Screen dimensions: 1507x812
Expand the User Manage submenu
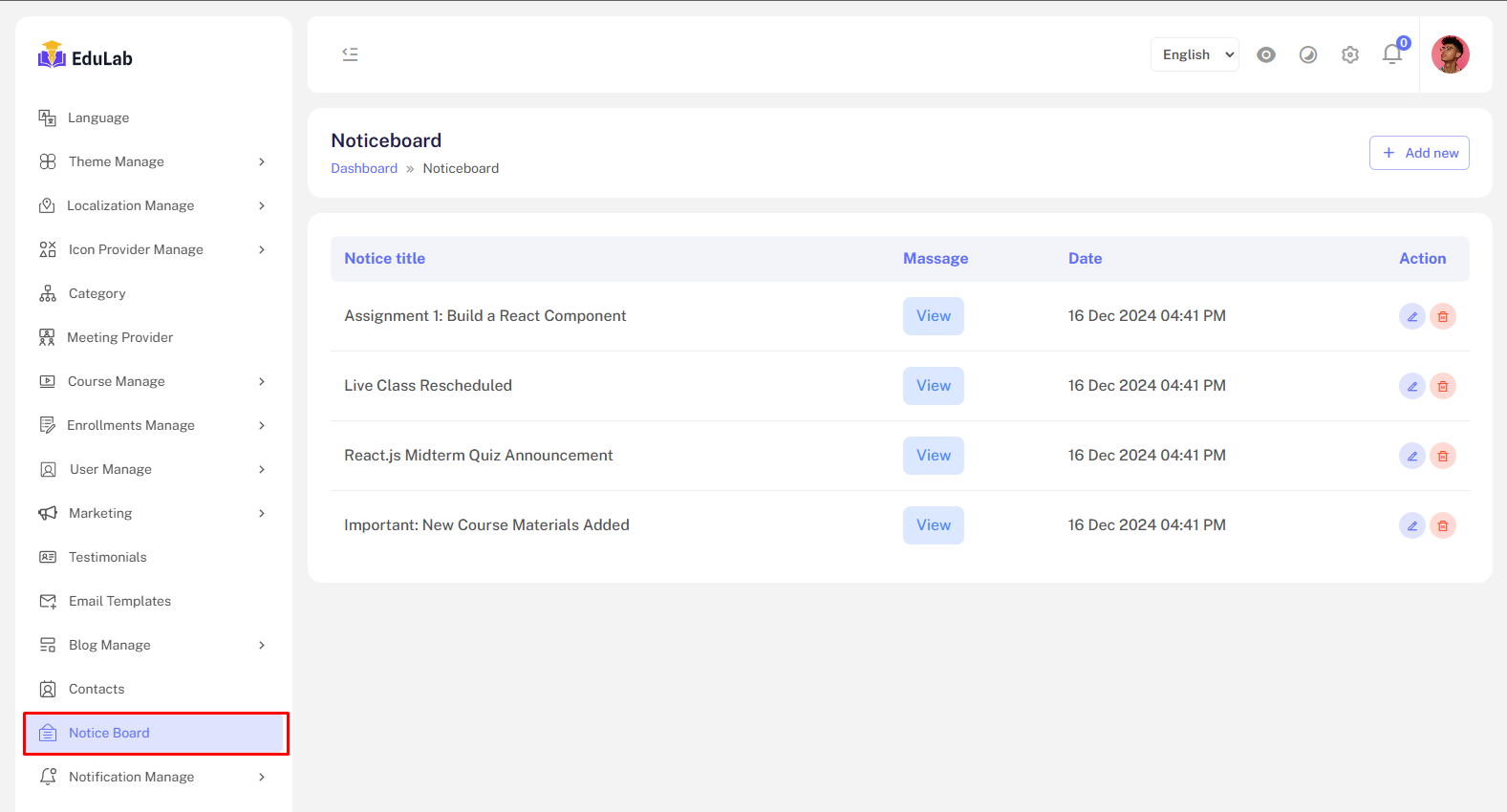[153, 469]
